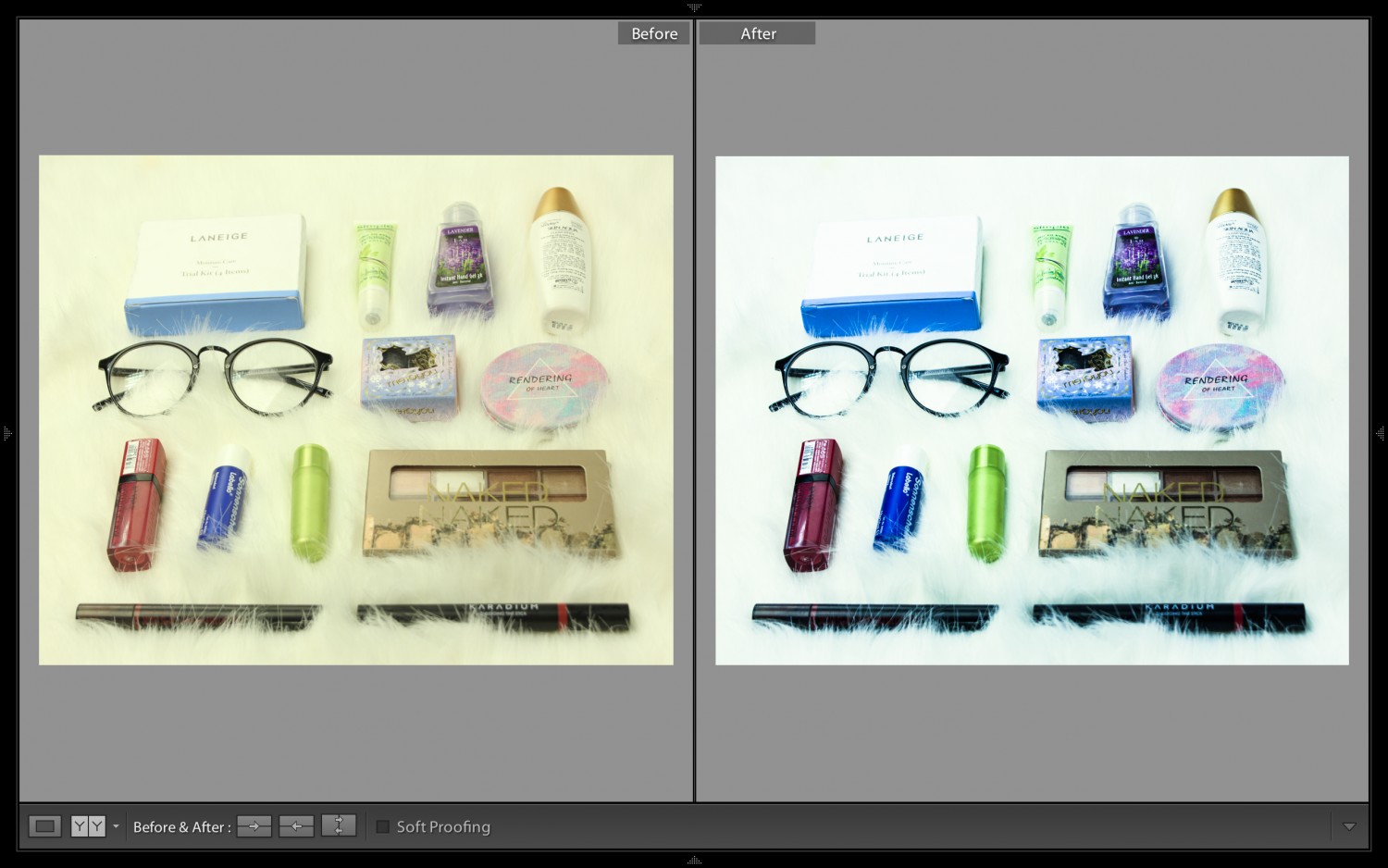This screenshot has width=1388, height=868.
Task: Swap Before and After settings
Action: pyautogui.click(x=339, y=825)
